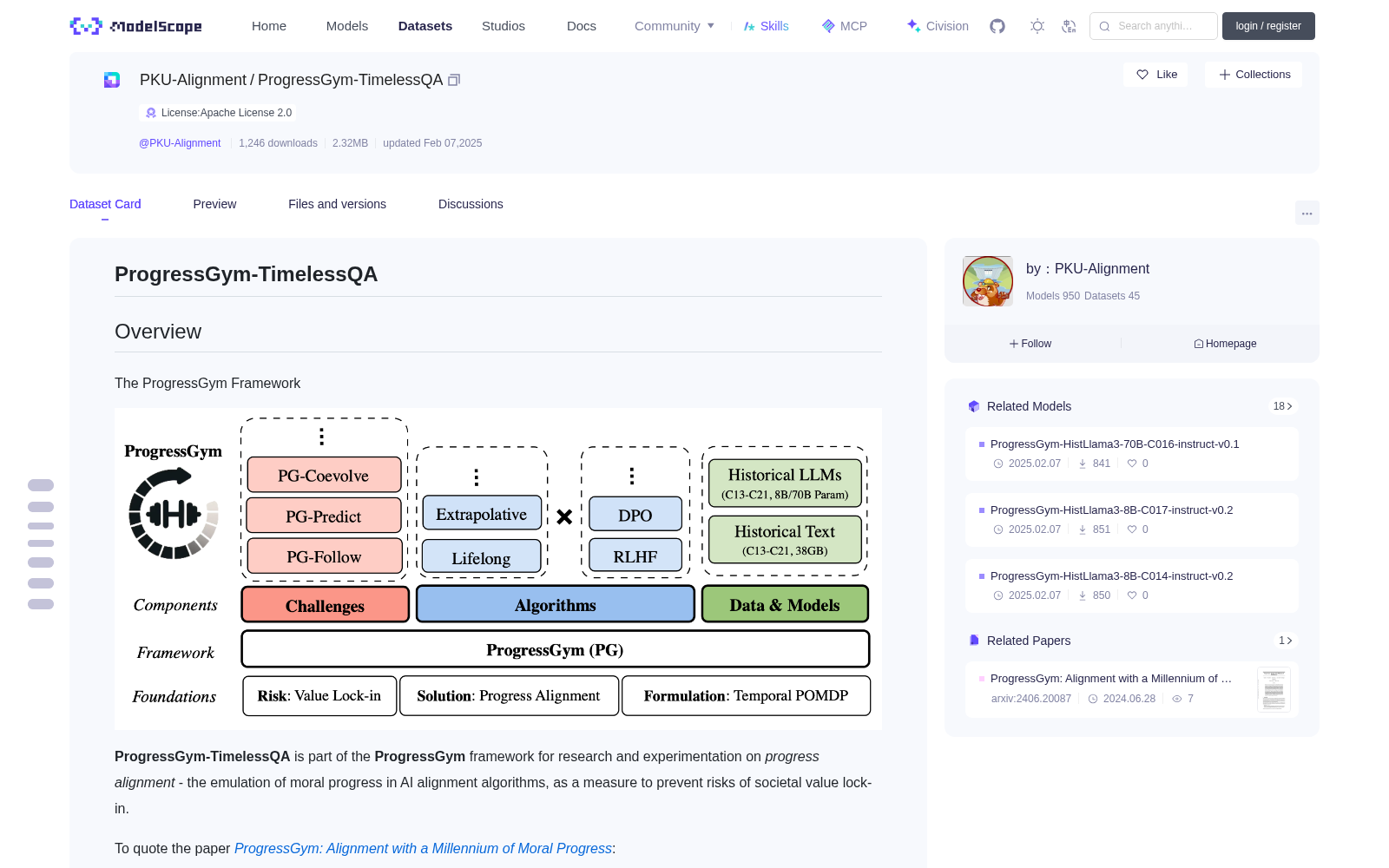Jump using last page outline marker
The image size is (1389, 868).
coord(41,604)
